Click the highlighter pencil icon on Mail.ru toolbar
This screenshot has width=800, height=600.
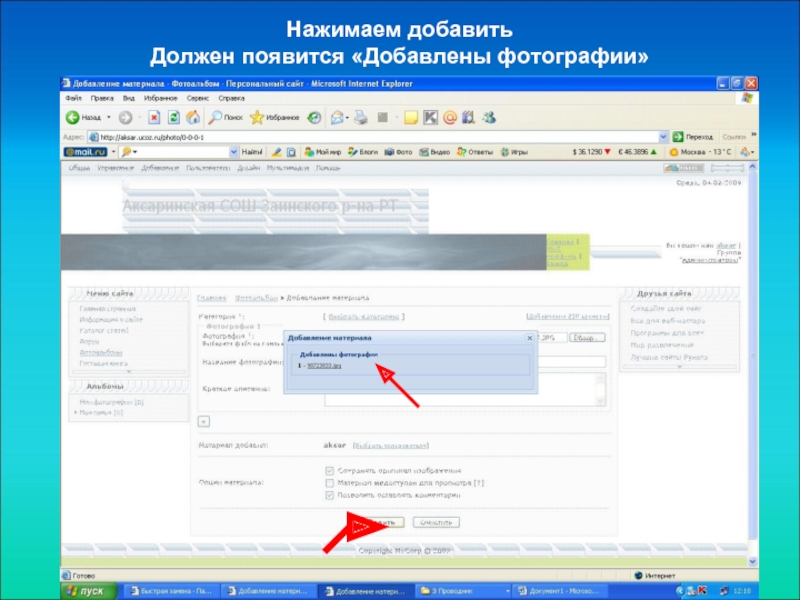(277, 152)
